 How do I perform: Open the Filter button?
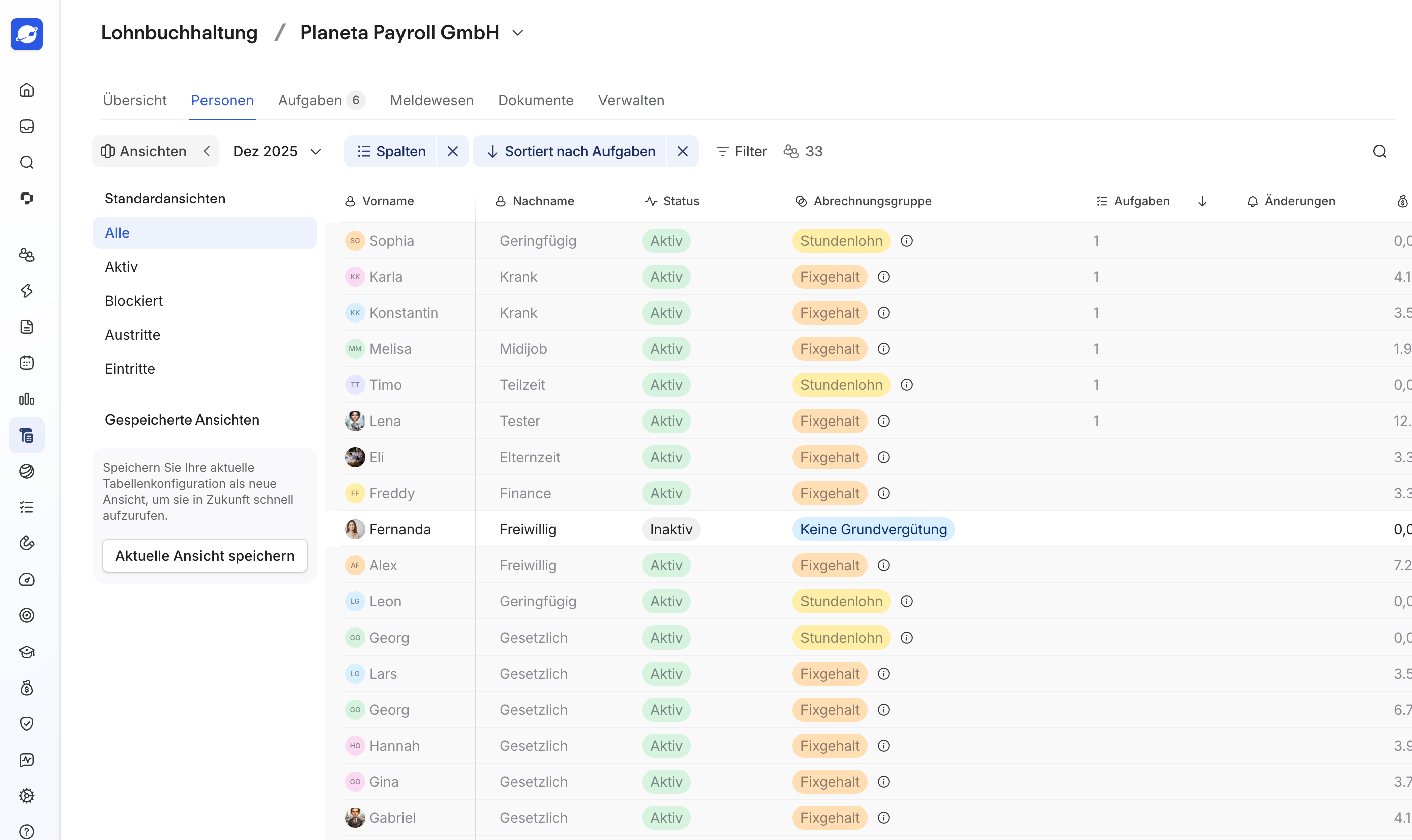[x=741, y=151]
